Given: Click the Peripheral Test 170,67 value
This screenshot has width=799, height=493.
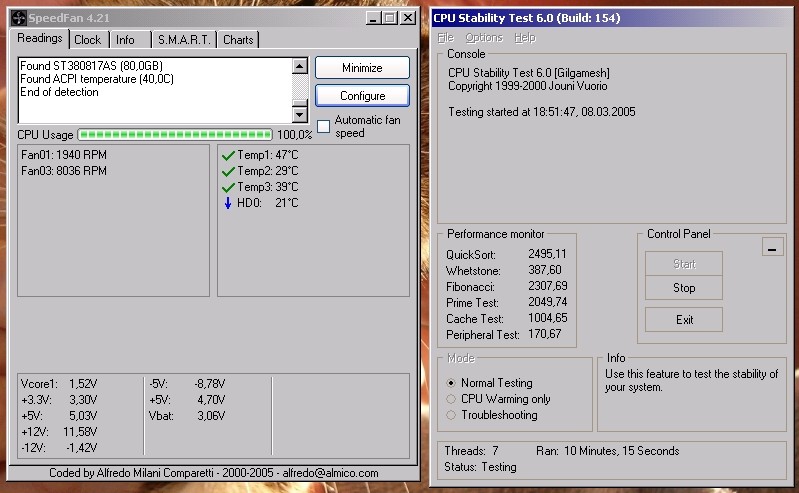Looking at the screenshot, I should click(x=545, y=334).
